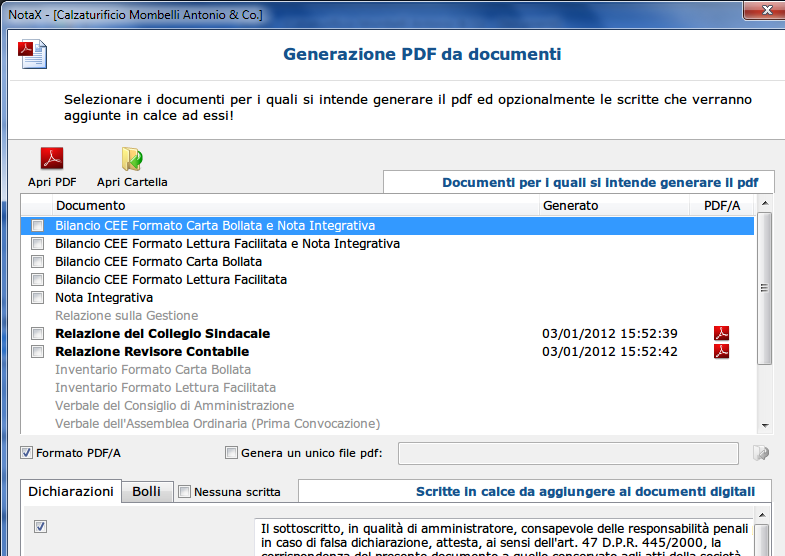Open PDF icon for Relazione del Collegio Sindacale
Screen dimensions: 785x556
coord(721,333)
